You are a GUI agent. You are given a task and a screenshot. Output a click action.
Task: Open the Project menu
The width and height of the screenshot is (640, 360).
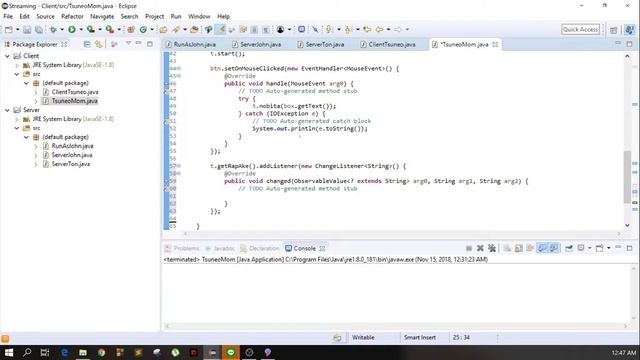pos(154,16)
